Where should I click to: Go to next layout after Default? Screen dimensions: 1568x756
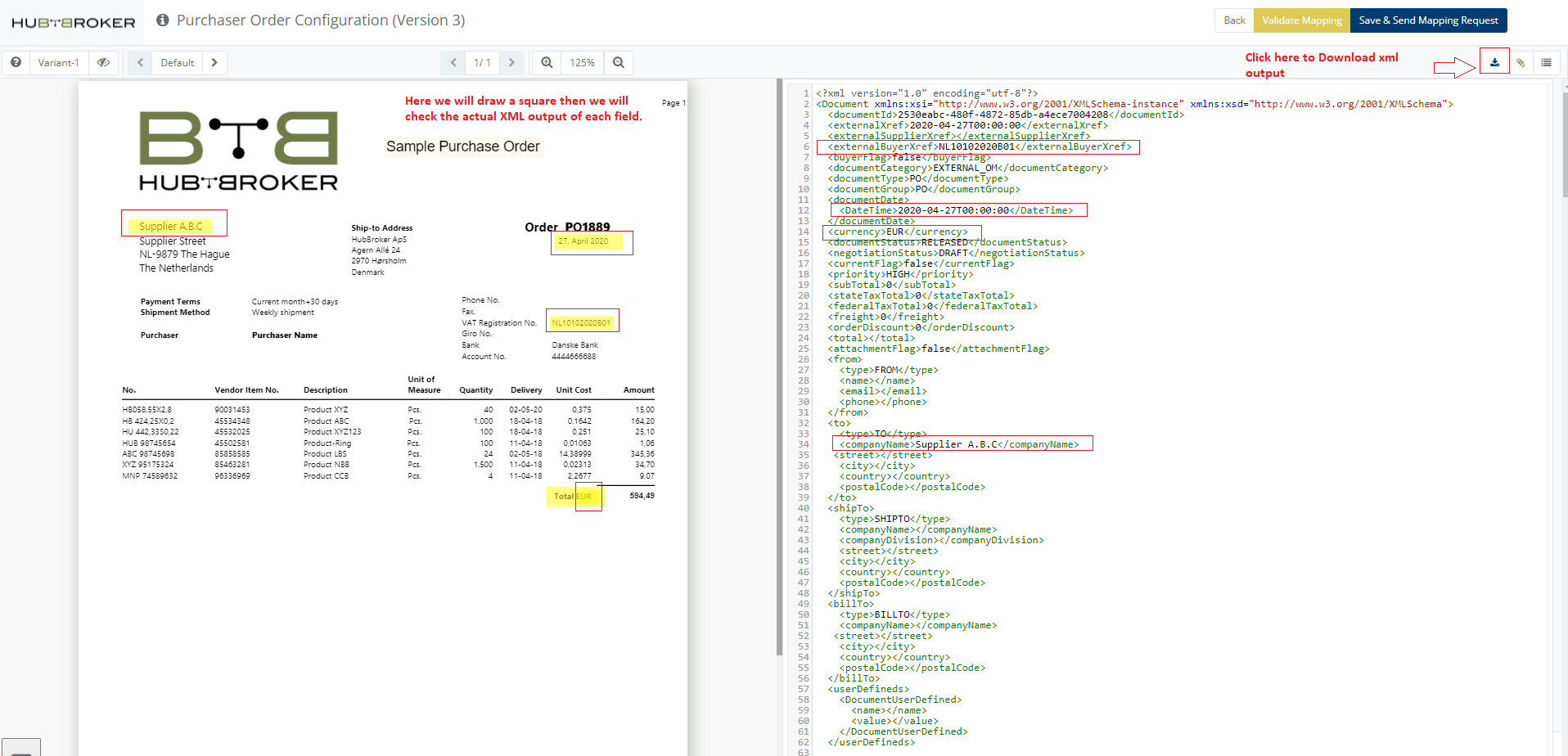[214, 62]
